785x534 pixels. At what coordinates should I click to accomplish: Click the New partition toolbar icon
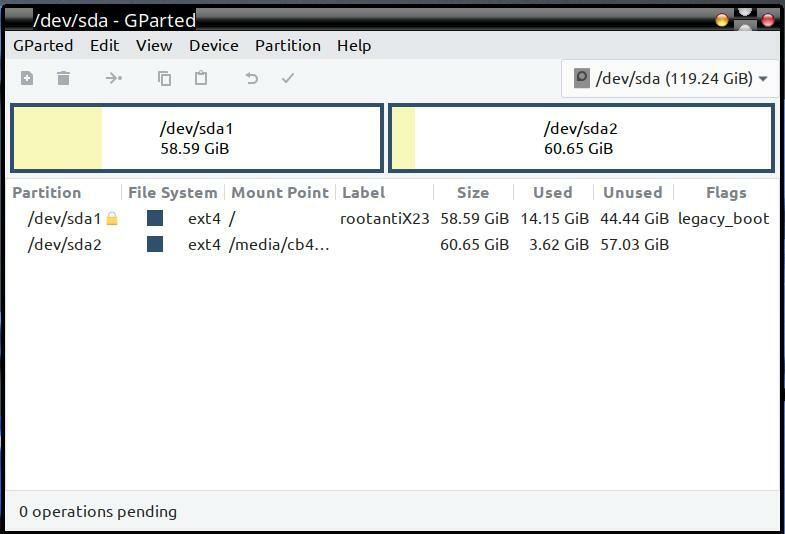27,78
